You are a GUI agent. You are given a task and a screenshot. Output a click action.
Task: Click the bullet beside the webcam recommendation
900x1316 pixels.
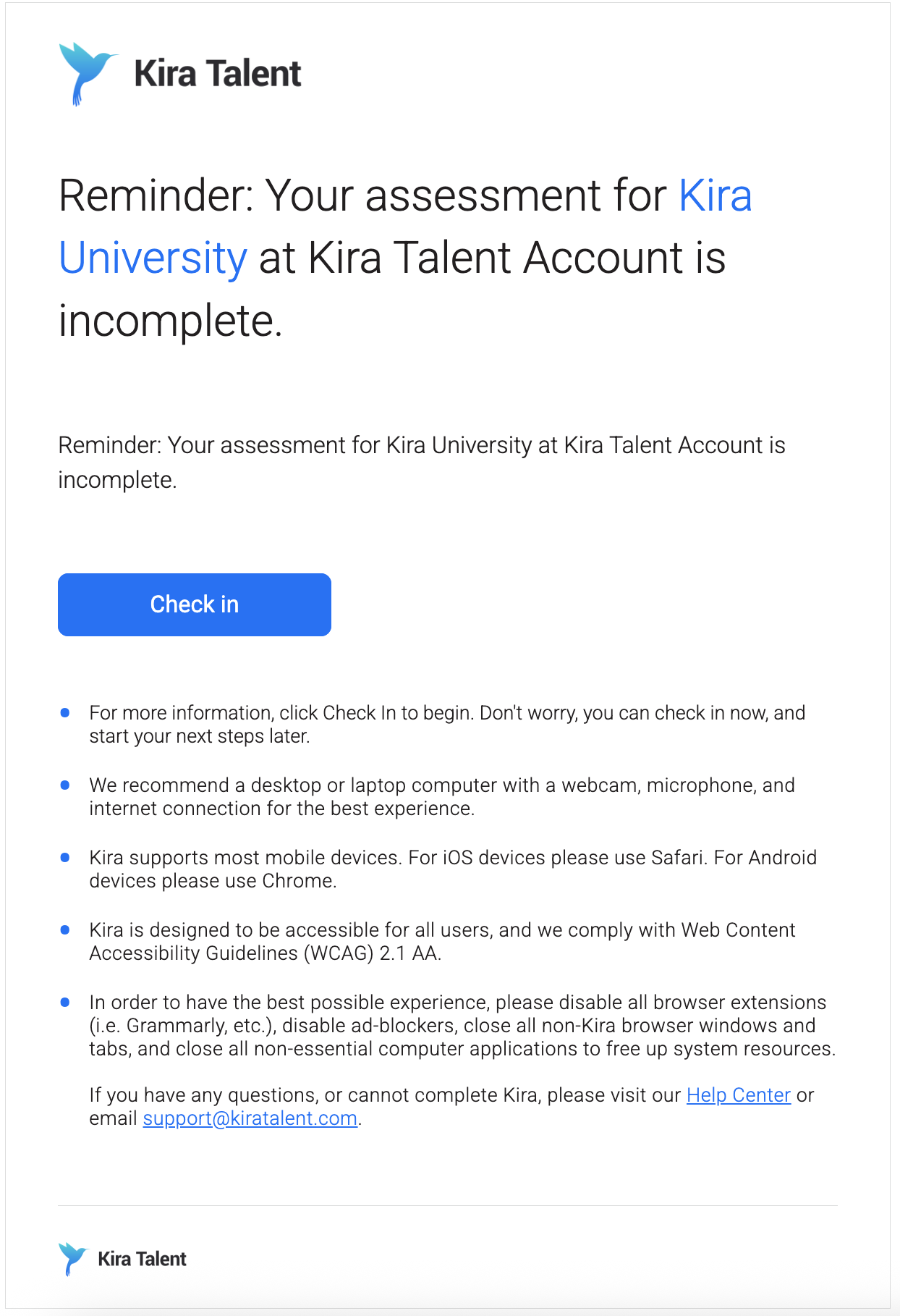tap(65, 785)
